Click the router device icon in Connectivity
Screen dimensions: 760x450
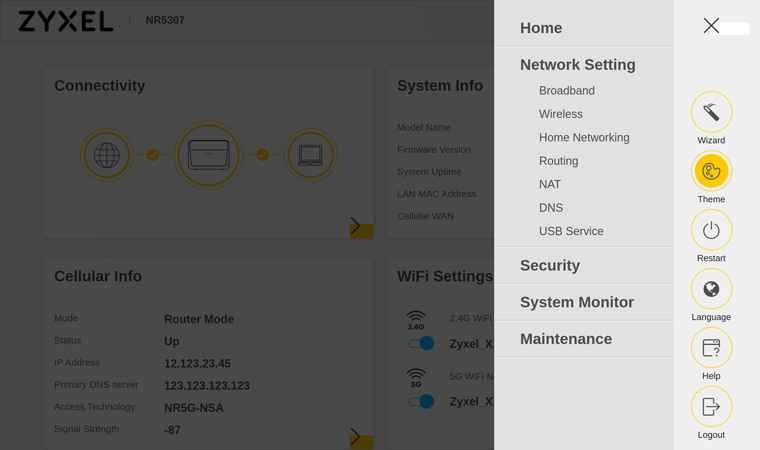point(208,155)
